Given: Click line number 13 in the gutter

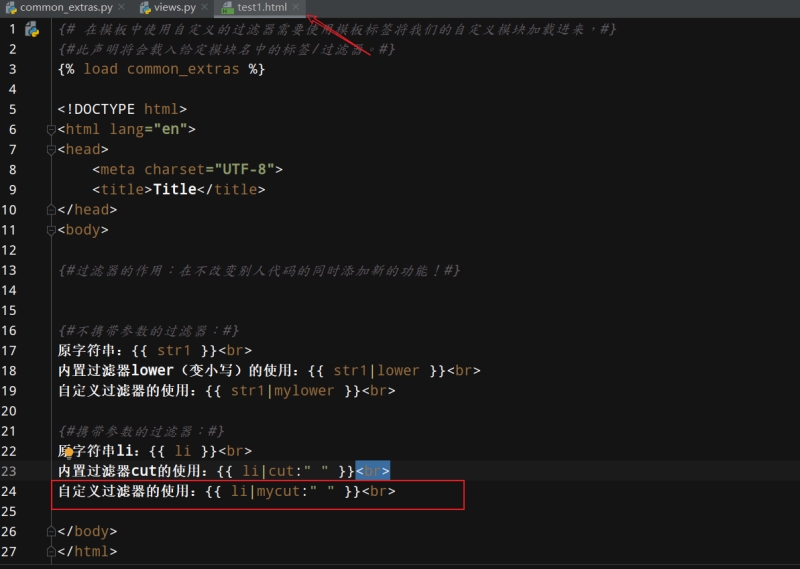Looking at the screenshot, I should point(10,271).
